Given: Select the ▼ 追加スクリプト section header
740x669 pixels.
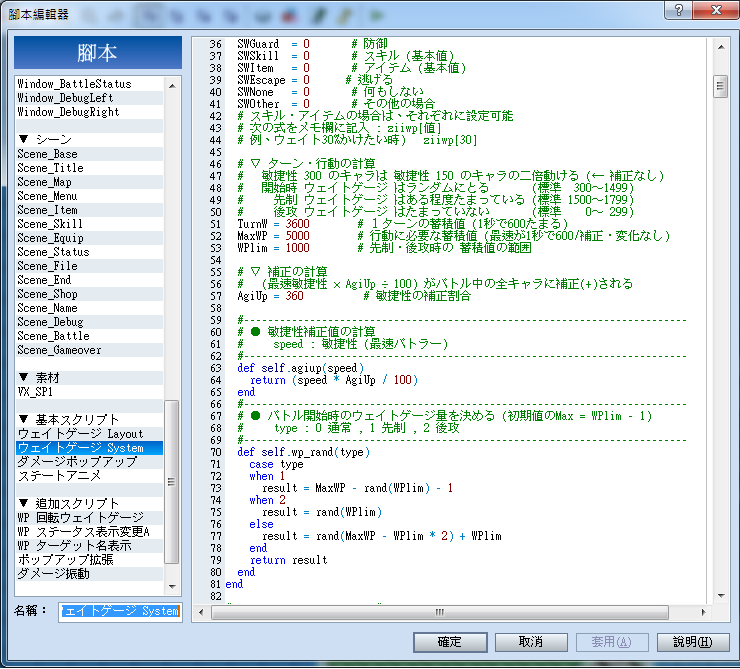Looking at the screenshot, I should click(x=89, y=504).
